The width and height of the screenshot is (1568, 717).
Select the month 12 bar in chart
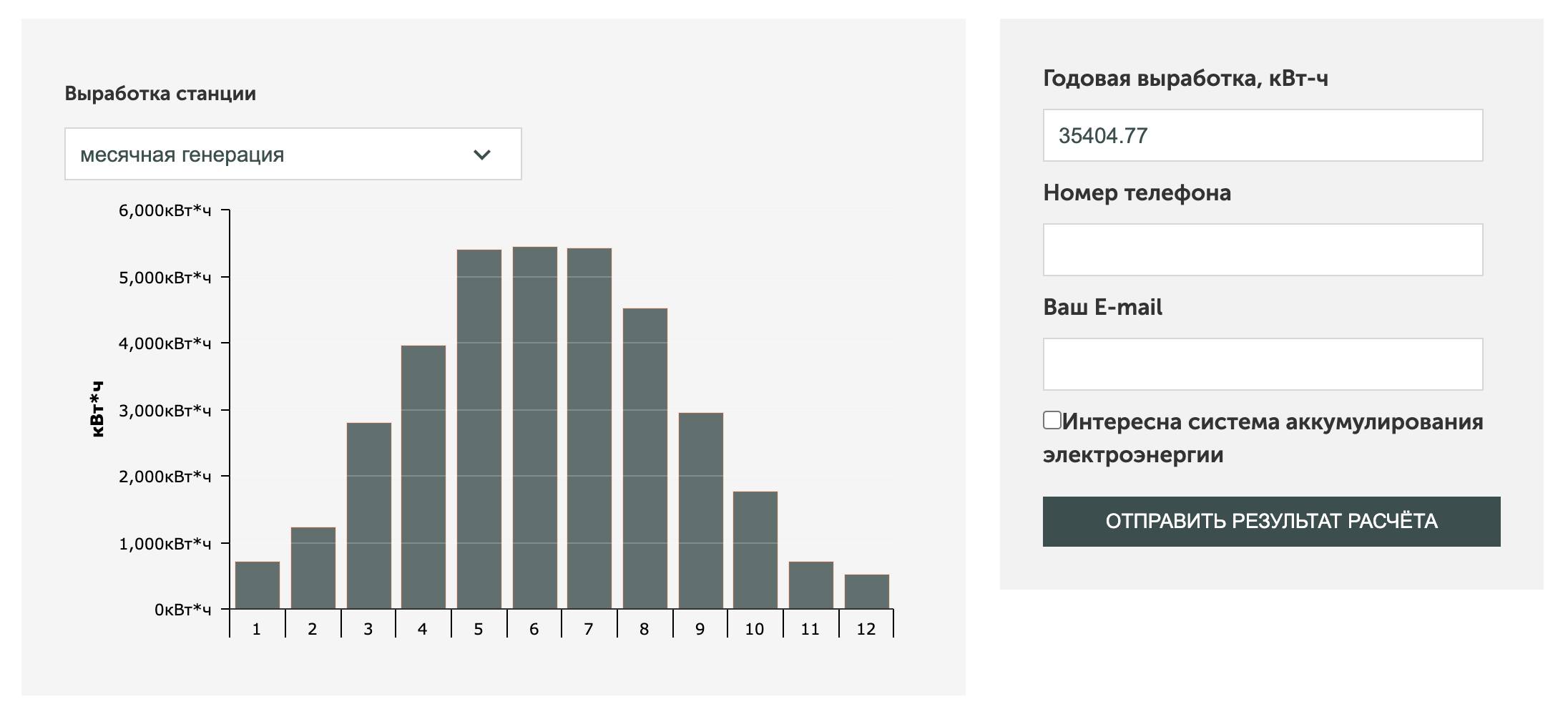pos(867,592)
